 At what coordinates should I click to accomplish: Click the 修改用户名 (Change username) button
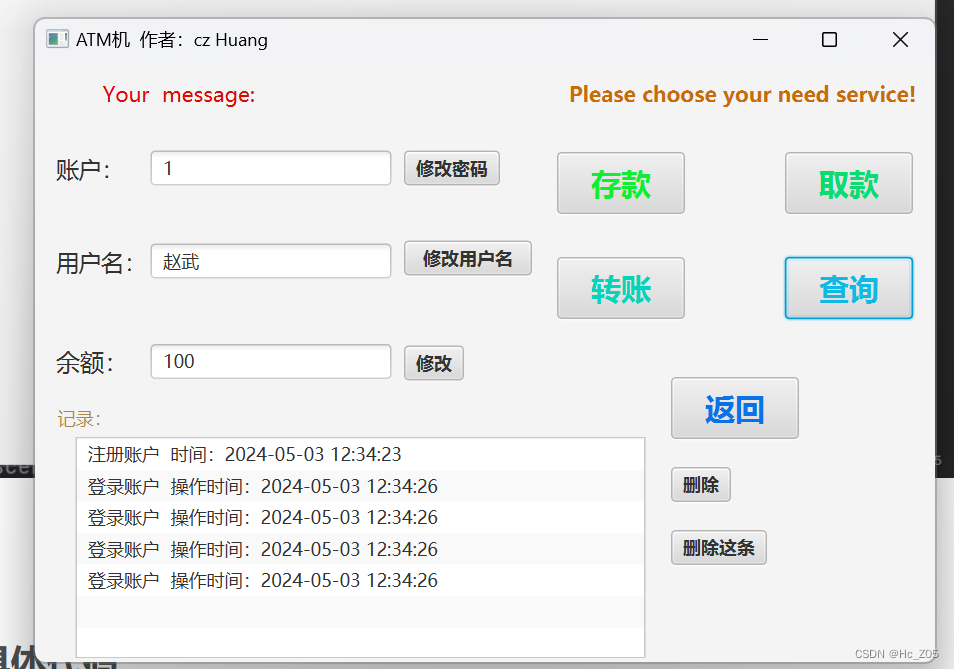coord(467,258)
